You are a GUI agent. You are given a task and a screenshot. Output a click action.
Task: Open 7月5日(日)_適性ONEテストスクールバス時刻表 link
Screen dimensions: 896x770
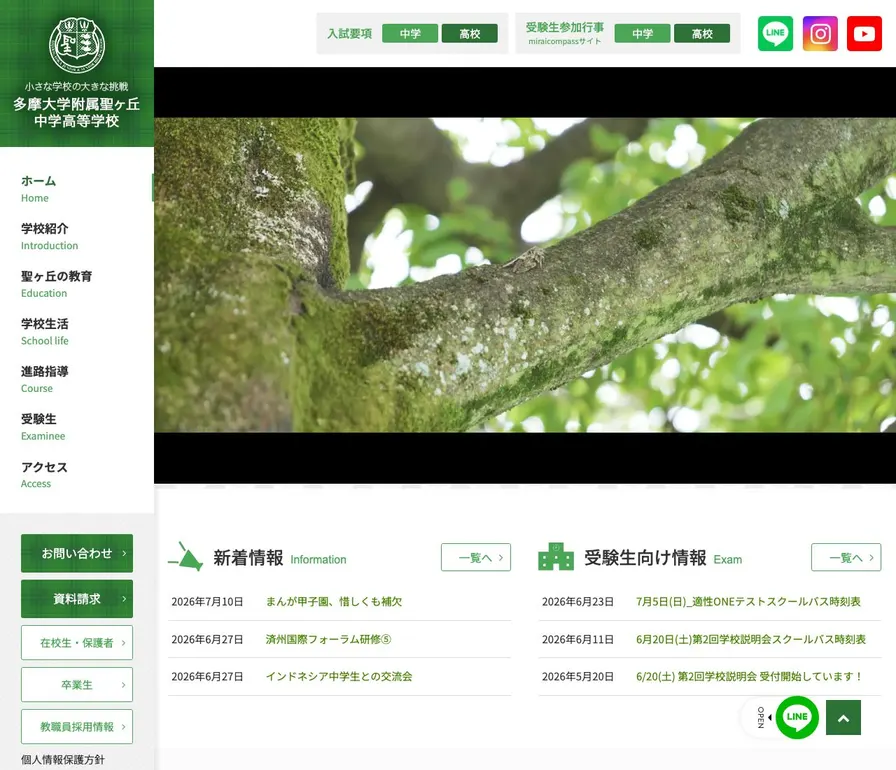coord(748,601)
